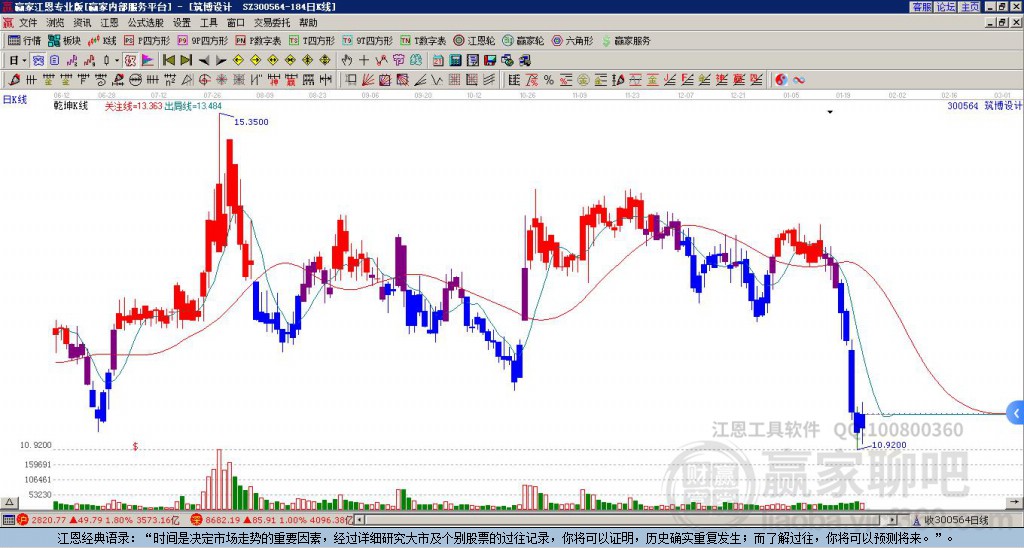Select the zigzag V-shape line tool
This screenshot has width=1024, height=548.
pos(437,80)
